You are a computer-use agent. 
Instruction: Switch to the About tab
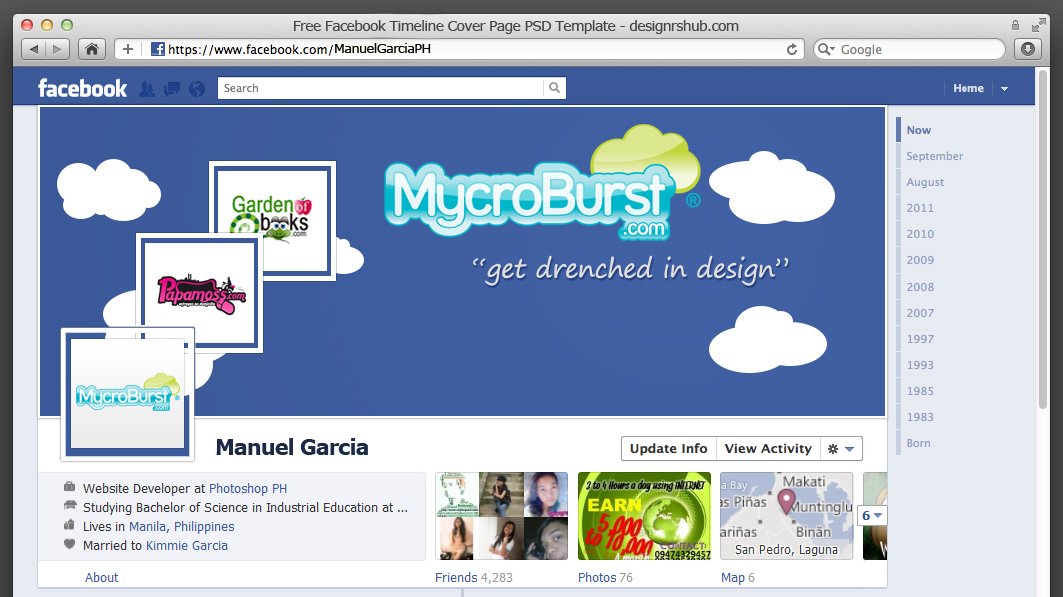(101, 578)
